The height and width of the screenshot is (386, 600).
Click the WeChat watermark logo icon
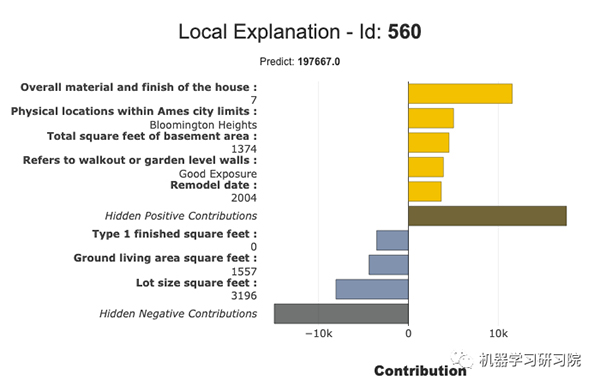coord(462,359)
